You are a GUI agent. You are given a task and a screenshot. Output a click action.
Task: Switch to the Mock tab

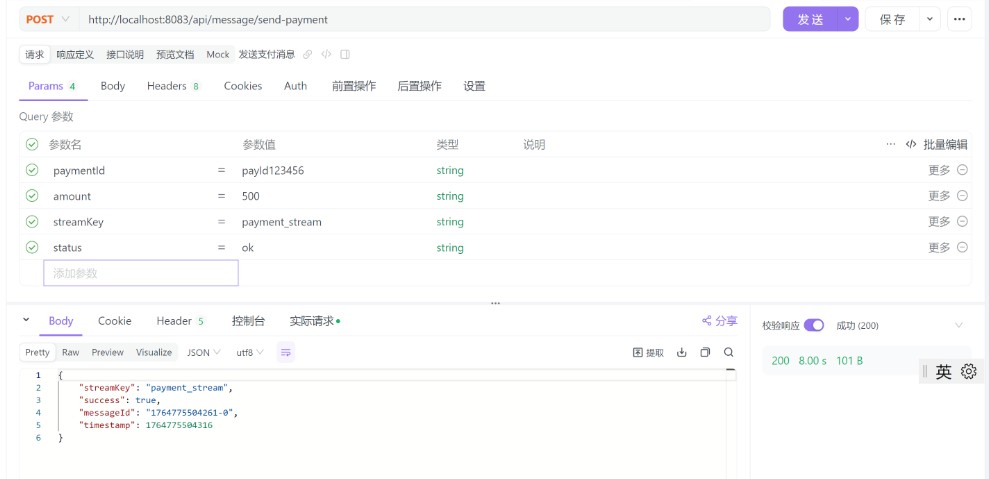coord(218,54)
